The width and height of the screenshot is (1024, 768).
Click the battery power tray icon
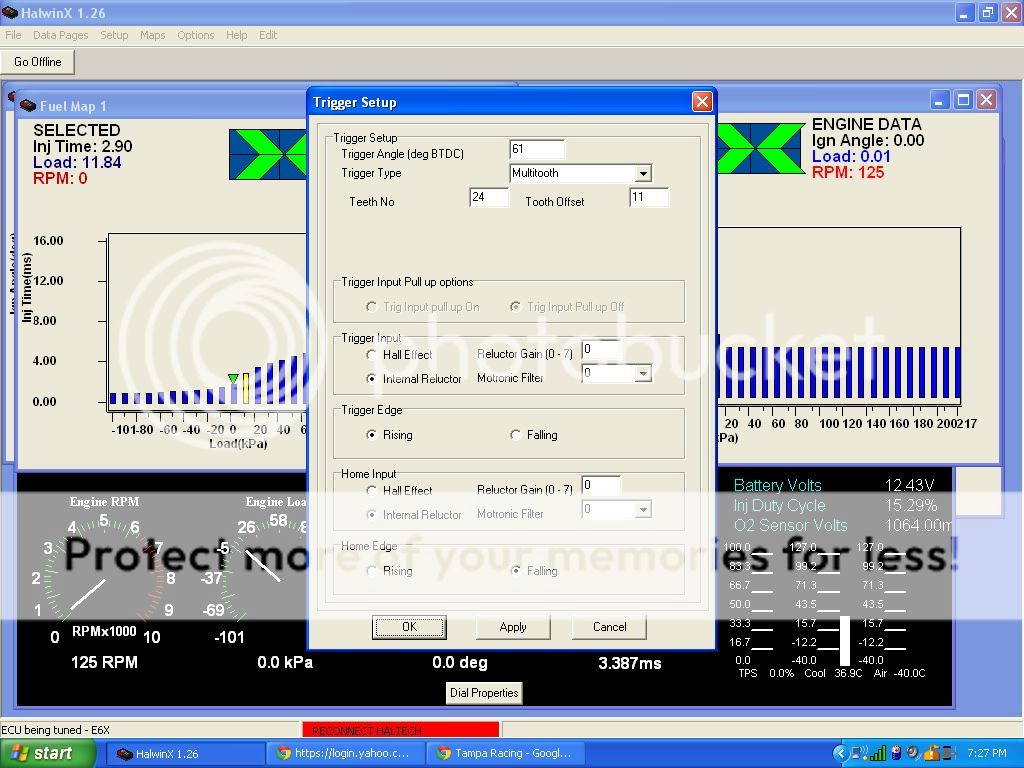[x=896, y=753]
